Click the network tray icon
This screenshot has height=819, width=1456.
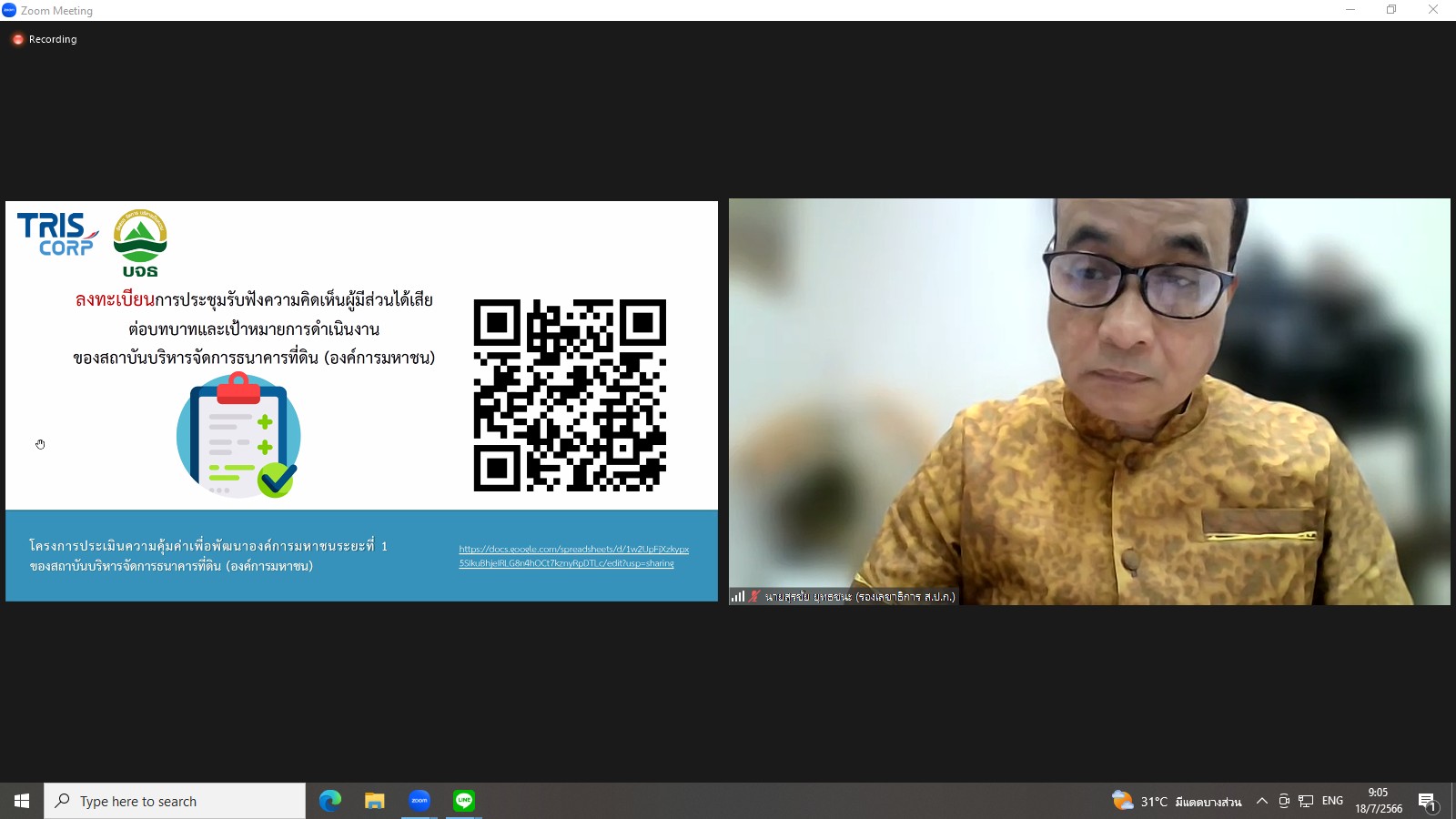click(1306, 801)
